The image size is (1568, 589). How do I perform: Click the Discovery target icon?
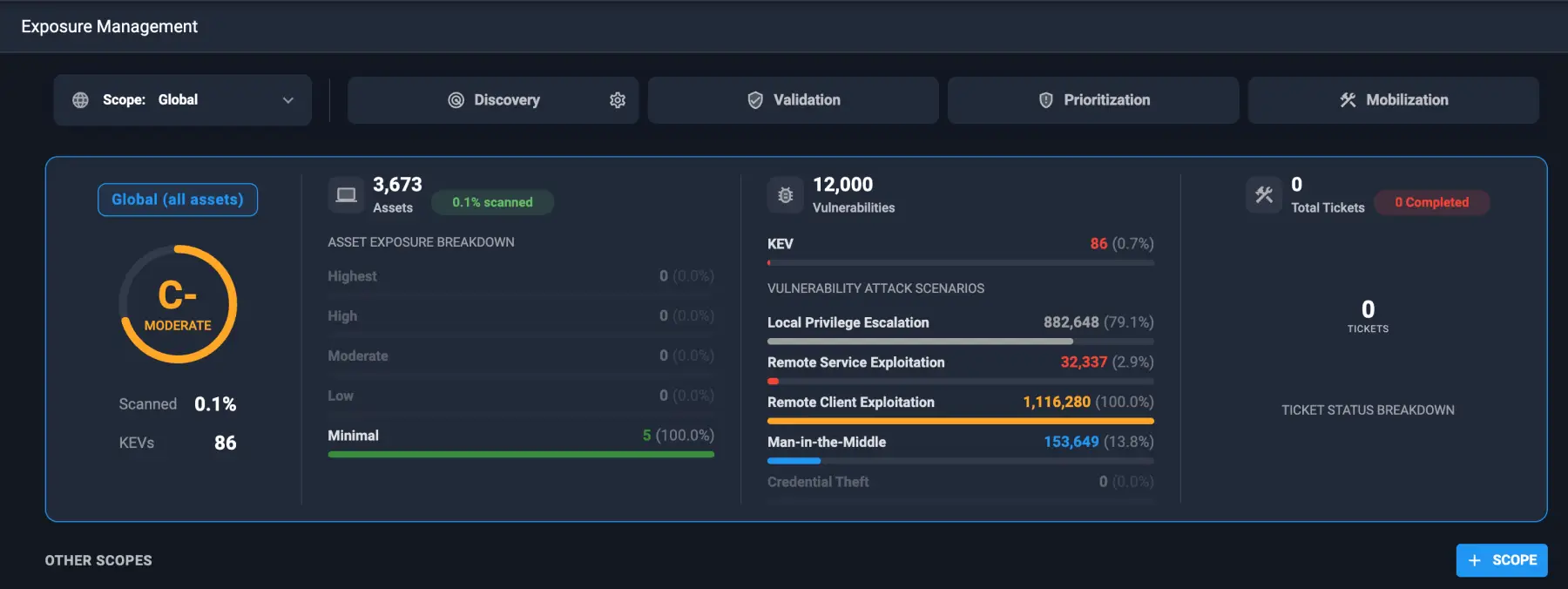(456, 100)
